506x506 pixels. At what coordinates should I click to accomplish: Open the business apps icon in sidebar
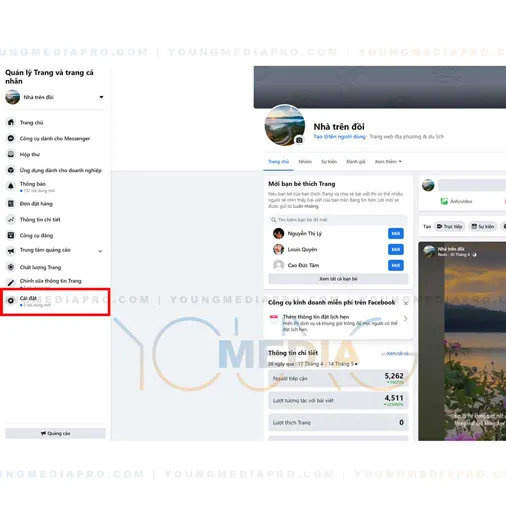(x=11, y=170)
